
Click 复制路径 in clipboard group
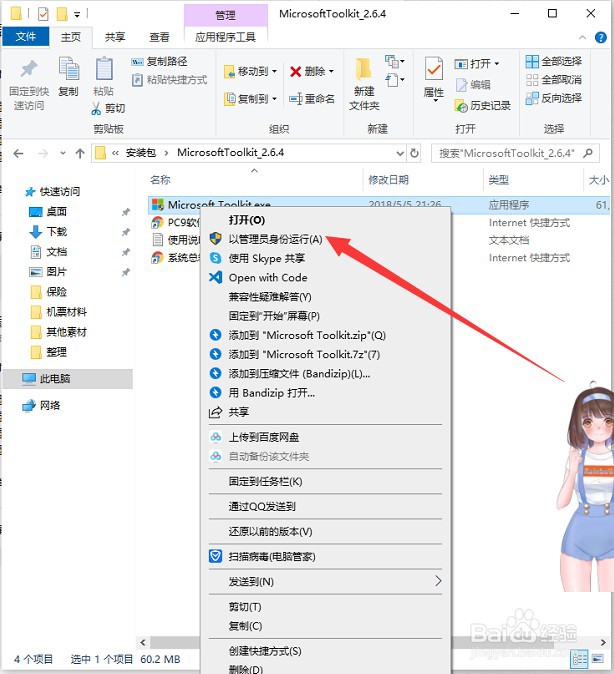click(159, 62)
